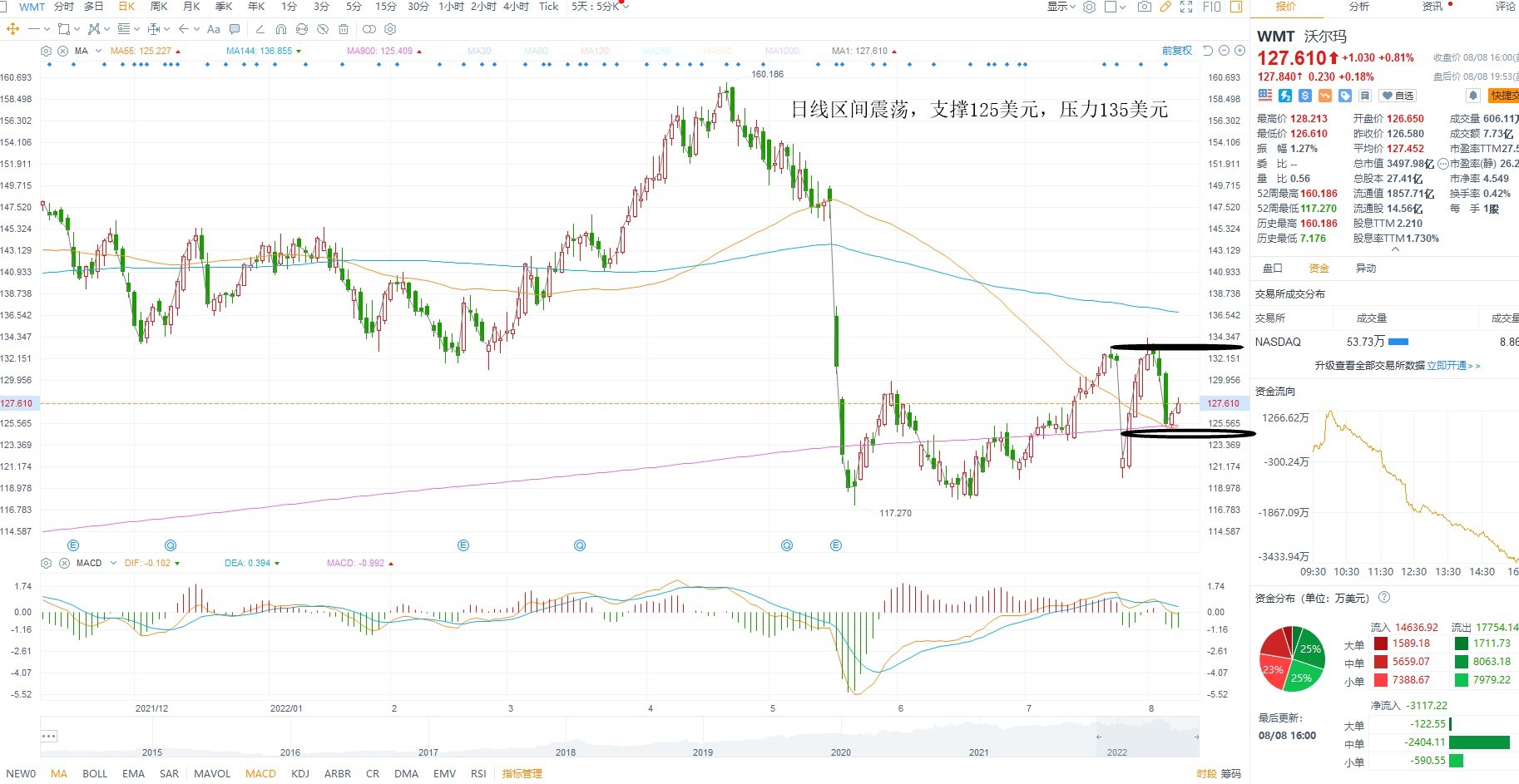Select the comment bubble drawing tool
The height and width of the screenshot is (784, 1519).
[235, 29]
